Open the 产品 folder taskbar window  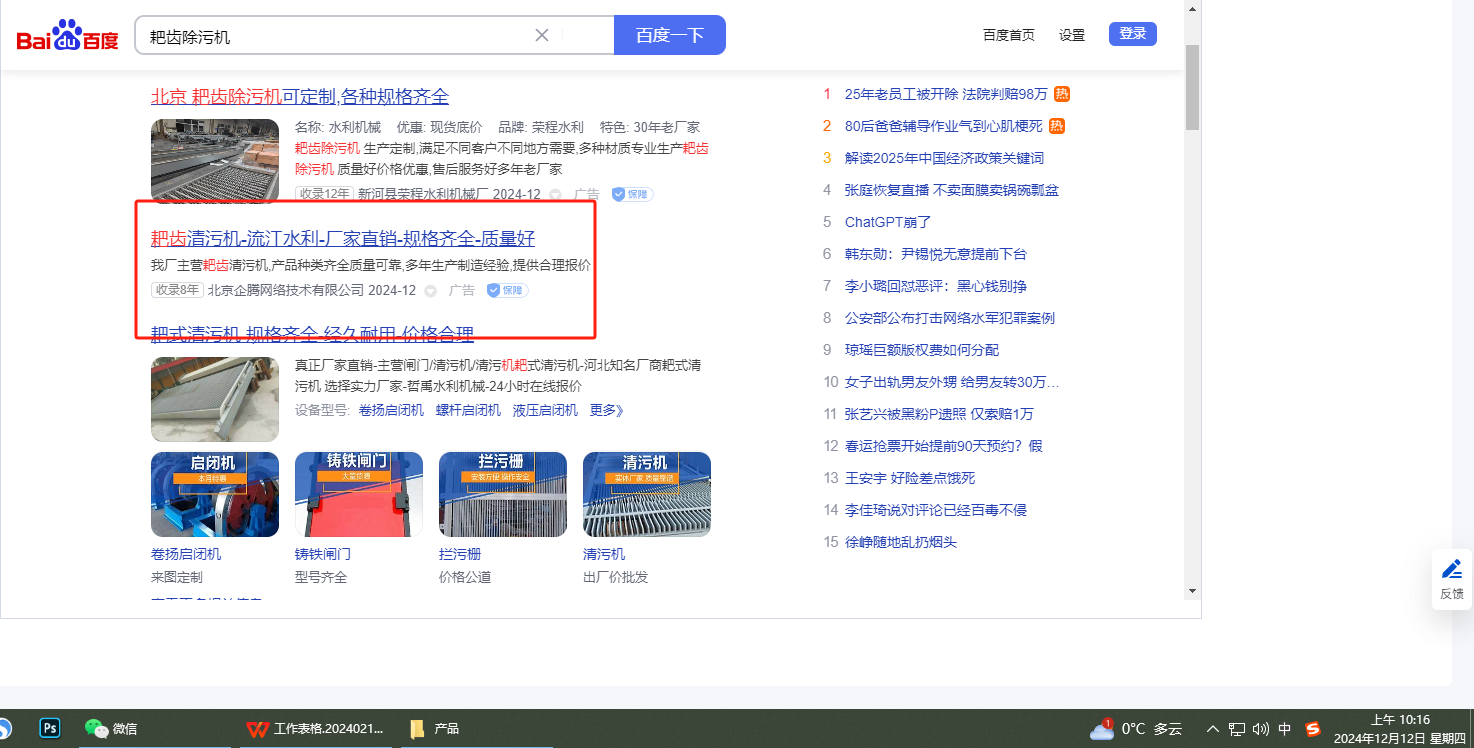434,728
